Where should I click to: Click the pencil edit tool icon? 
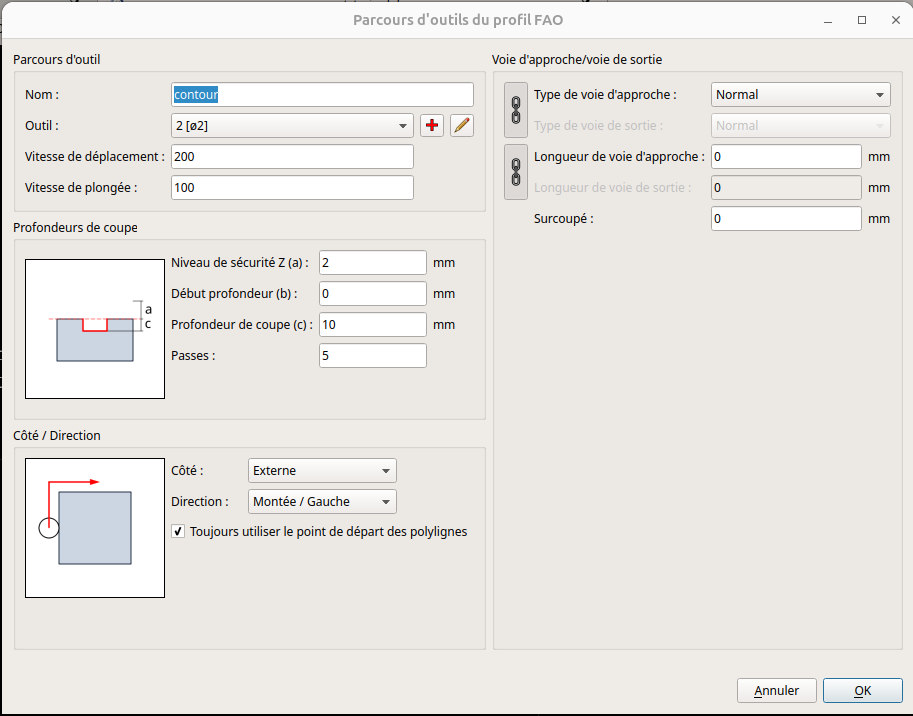point(461,125)
